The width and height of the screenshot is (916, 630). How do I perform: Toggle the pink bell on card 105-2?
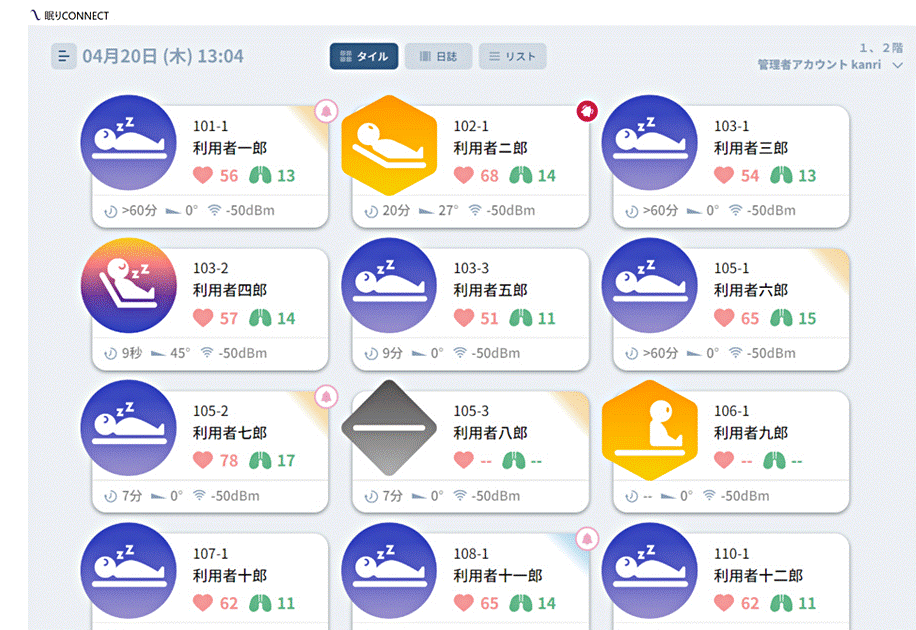click(x=327, y=397)
